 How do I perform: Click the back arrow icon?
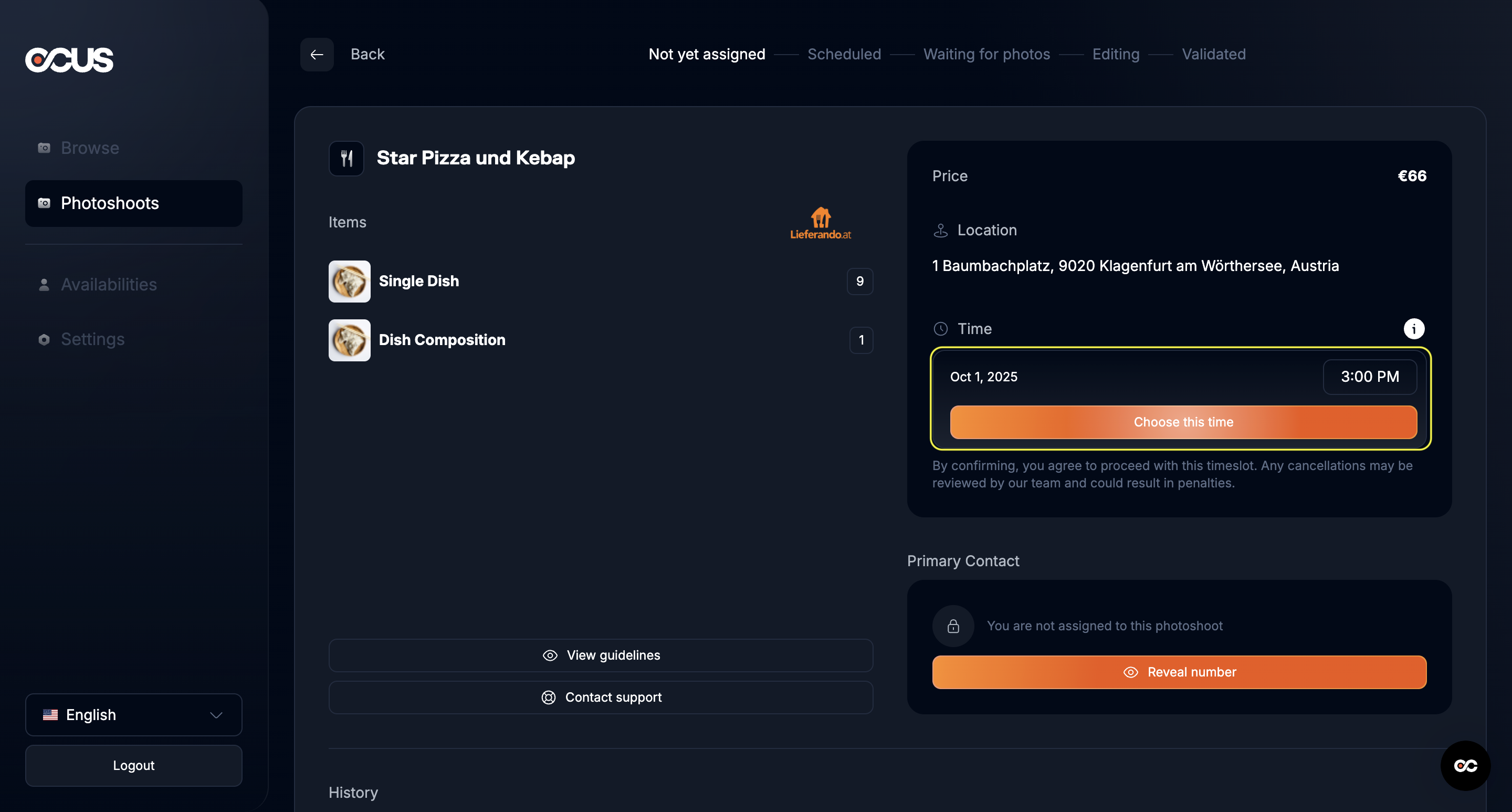click(x=317, y=55)
